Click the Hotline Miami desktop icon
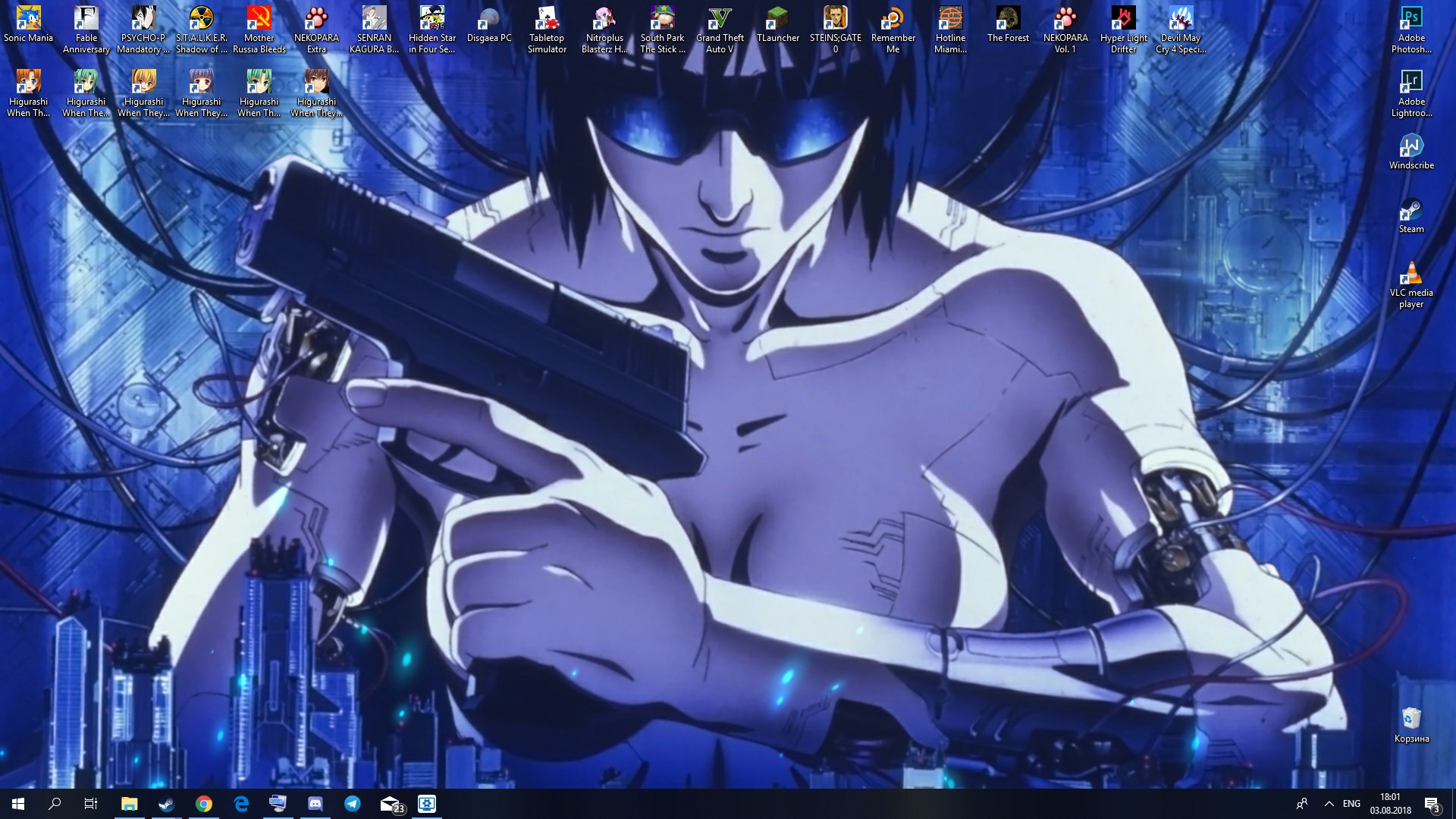Screen dimensions: 1456x819 (x=950, y=30)
